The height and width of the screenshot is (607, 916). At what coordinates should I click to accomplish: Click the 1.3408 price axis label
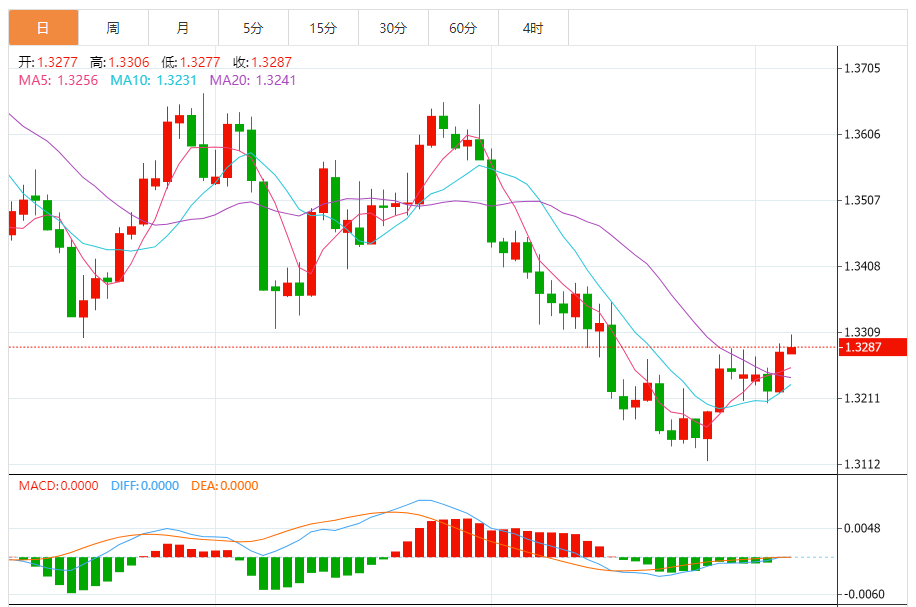(862, 266)
